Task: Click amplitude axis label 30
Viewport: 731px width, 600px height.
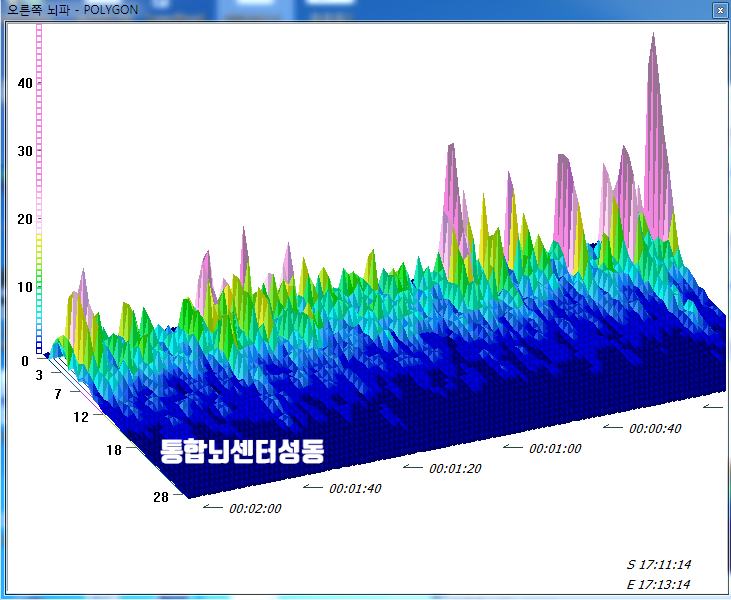Action: [x=25, y=151]
